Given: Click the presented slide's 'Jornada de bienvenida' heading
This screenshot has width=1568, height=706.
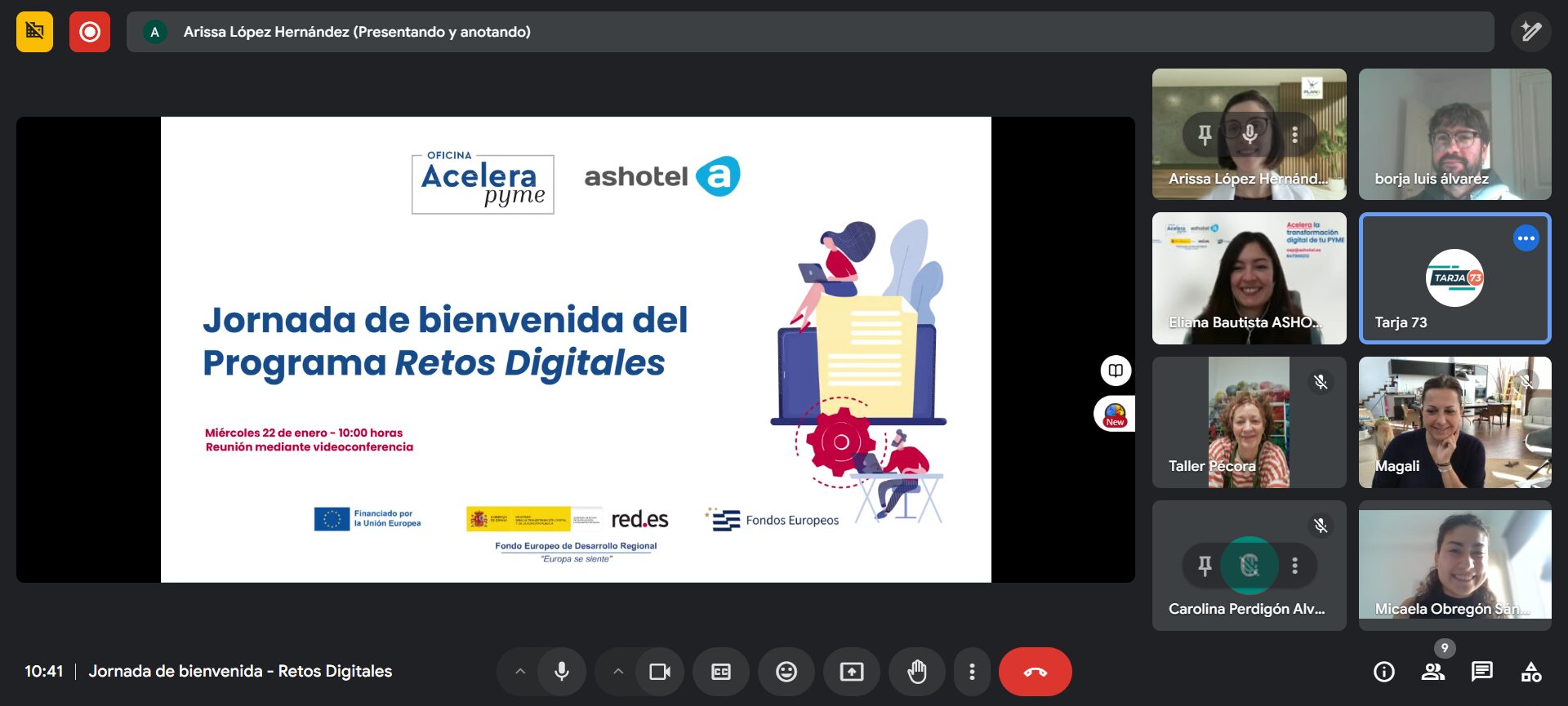Looking at the screenshot, I should pos(445,341).
